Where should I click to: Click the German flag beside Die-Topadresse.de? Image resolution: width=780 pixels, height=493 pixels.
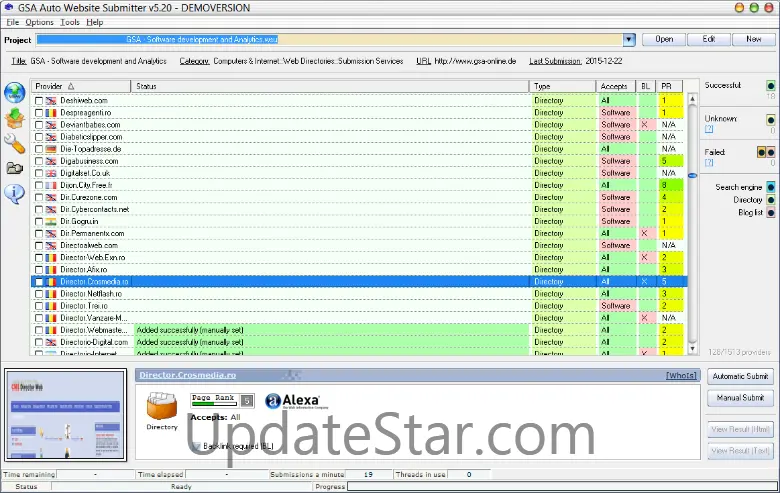point(51,149)
